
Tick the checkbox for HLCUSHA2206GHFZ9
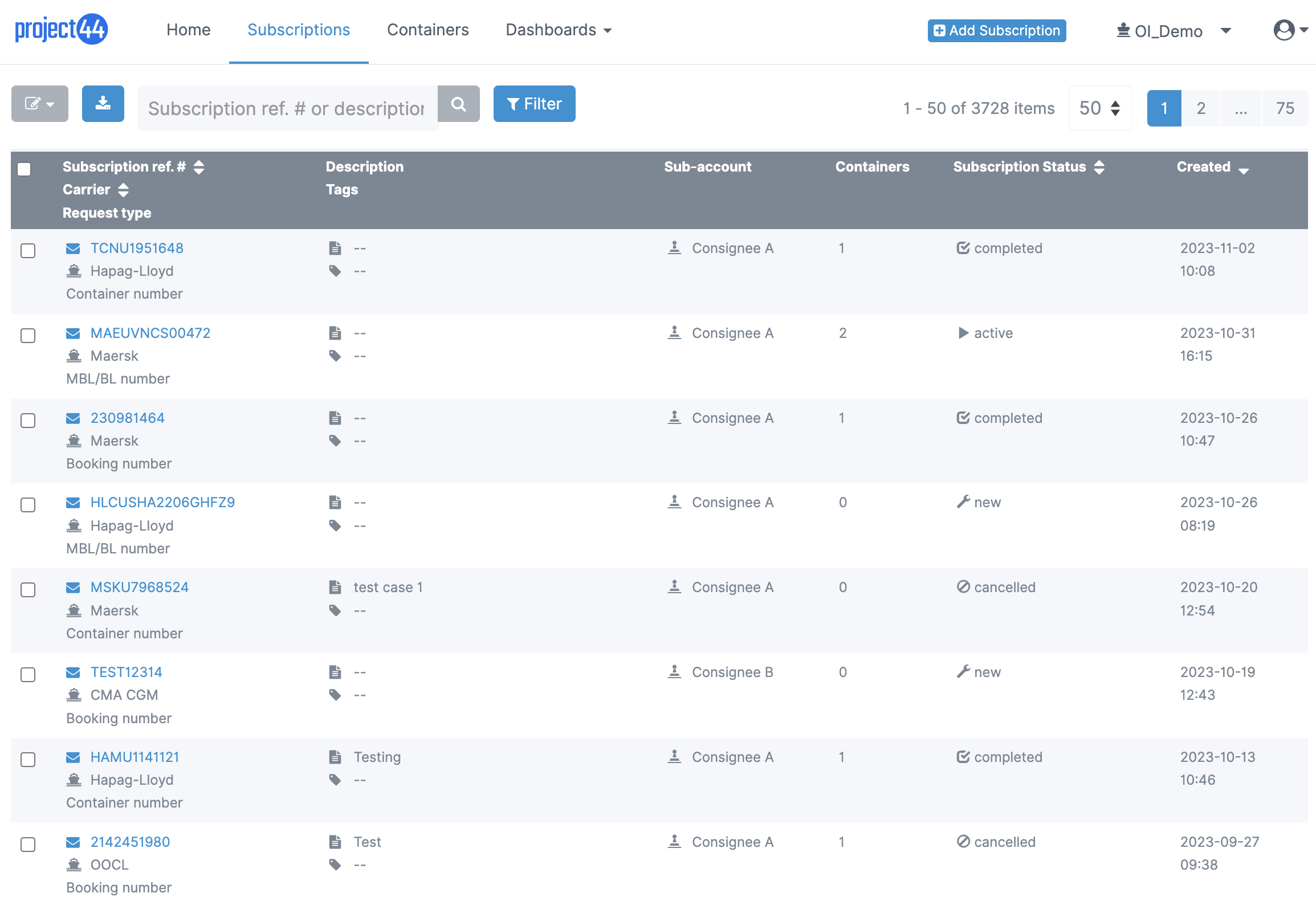click(28, 505)
